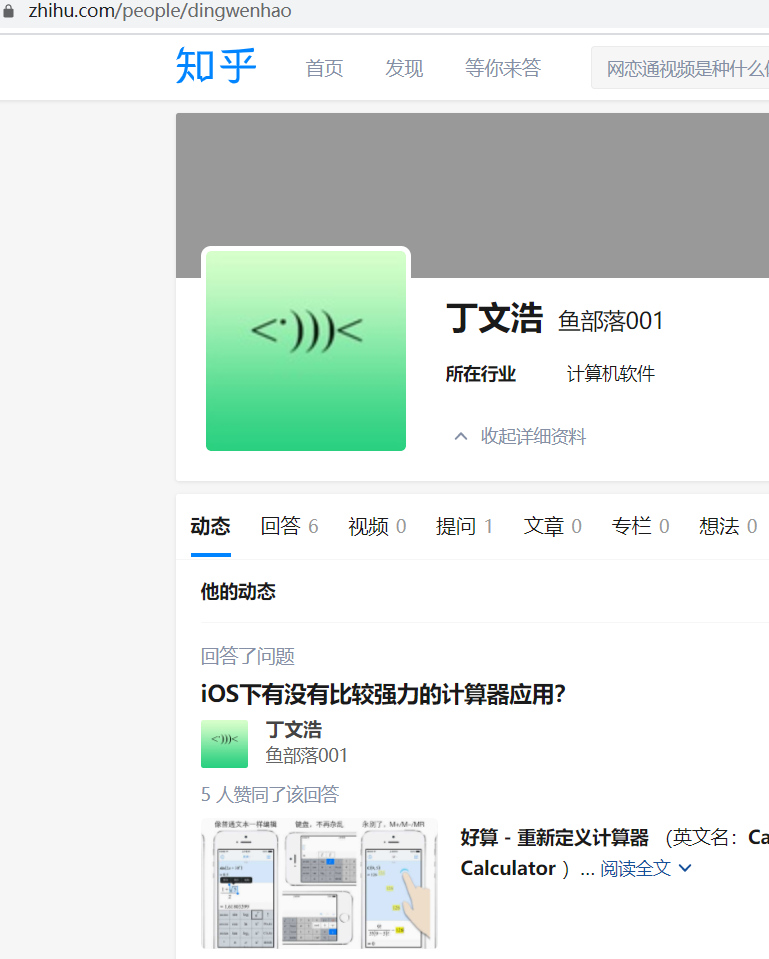
Task: Switch to the 专栏 tab
Action: click(640, 526)
